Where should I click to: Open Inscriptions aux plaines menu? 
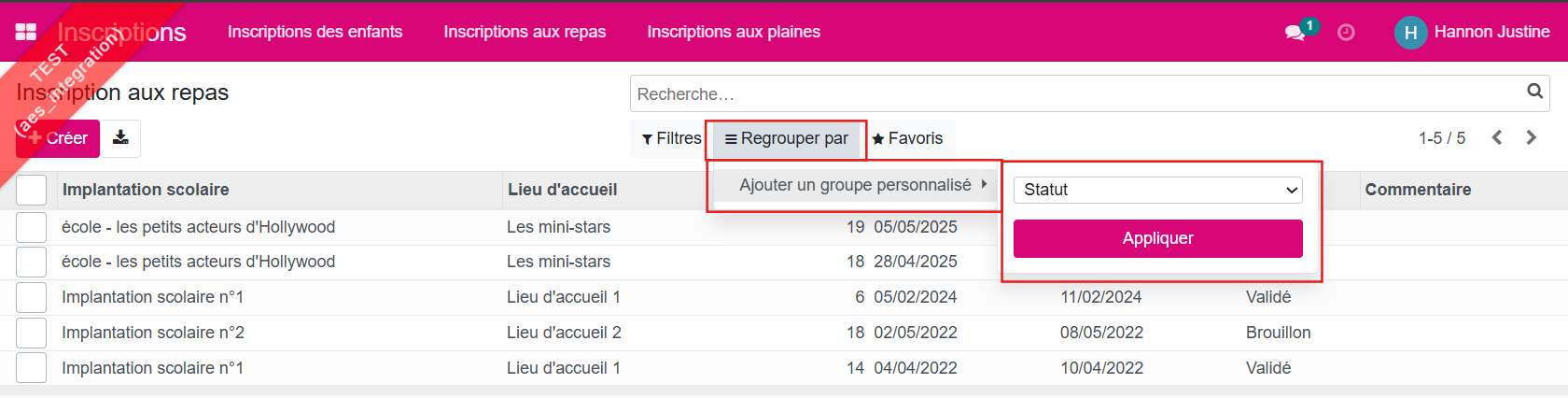pos(734,32)
